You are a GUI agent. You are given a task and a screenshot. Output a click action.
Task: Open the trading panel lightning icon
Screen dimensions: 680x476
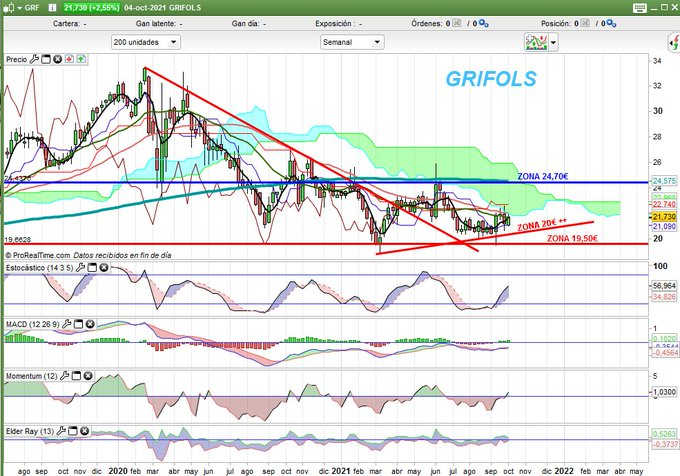[x=673, y=42]
